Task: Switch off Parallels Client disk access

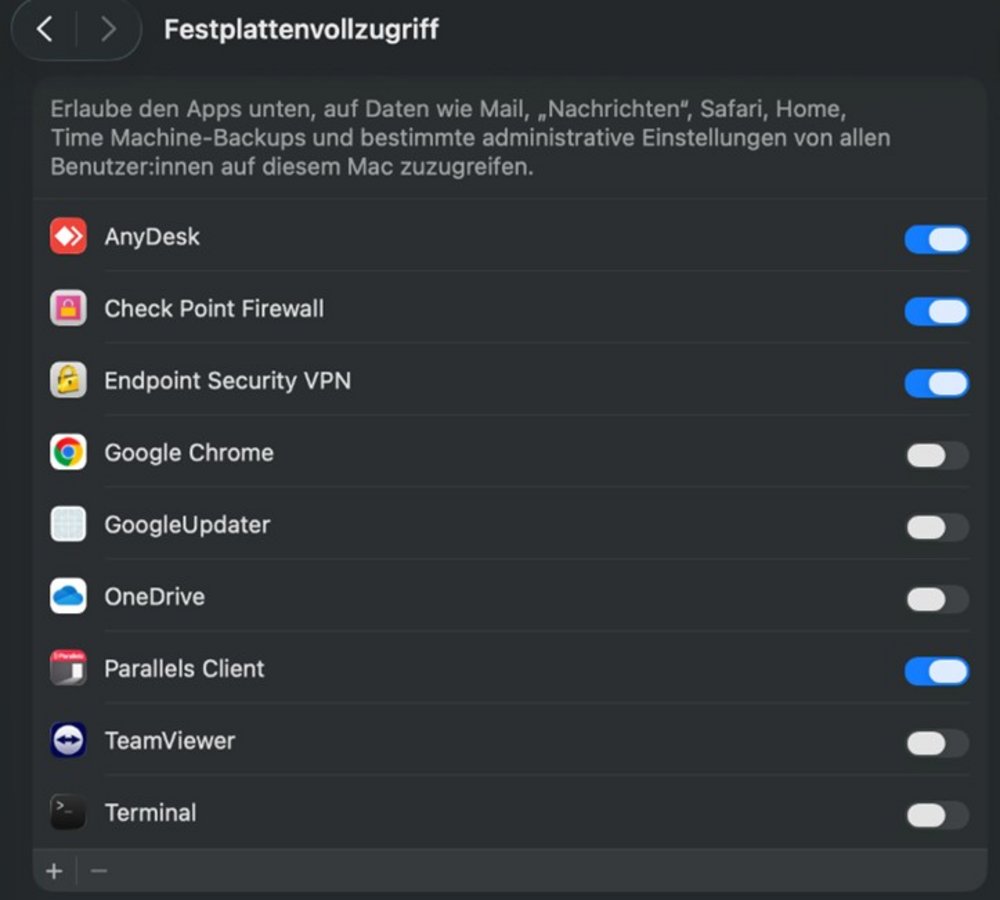Action: pyautogui.click(x=936, y=671)
